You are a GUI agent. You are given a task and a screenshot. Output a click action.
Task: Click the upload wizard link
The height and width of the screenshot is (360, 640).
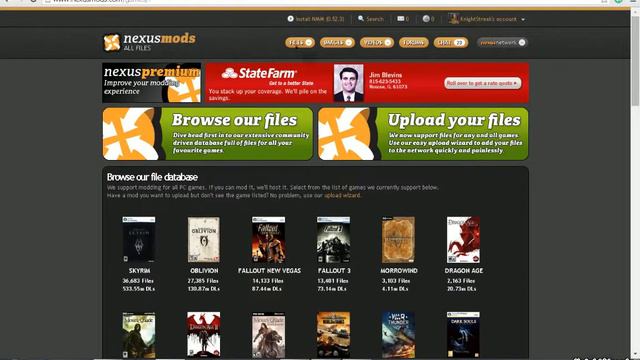point(342,196)
